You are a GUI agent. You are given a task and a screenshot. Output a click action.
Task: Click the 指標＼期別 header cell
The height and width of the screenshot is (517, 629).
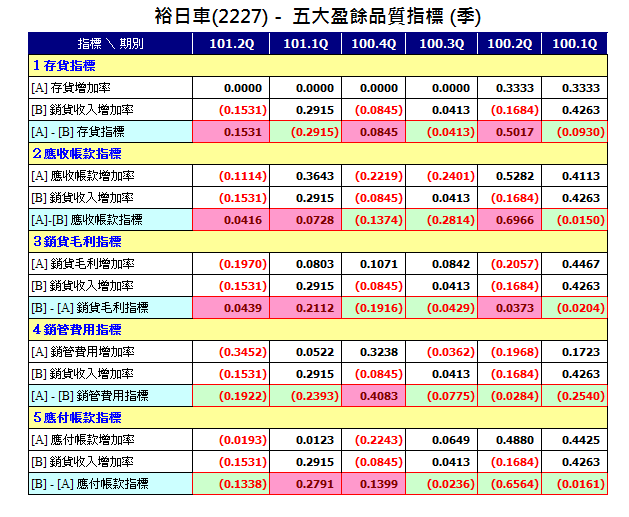coord(110,43)
